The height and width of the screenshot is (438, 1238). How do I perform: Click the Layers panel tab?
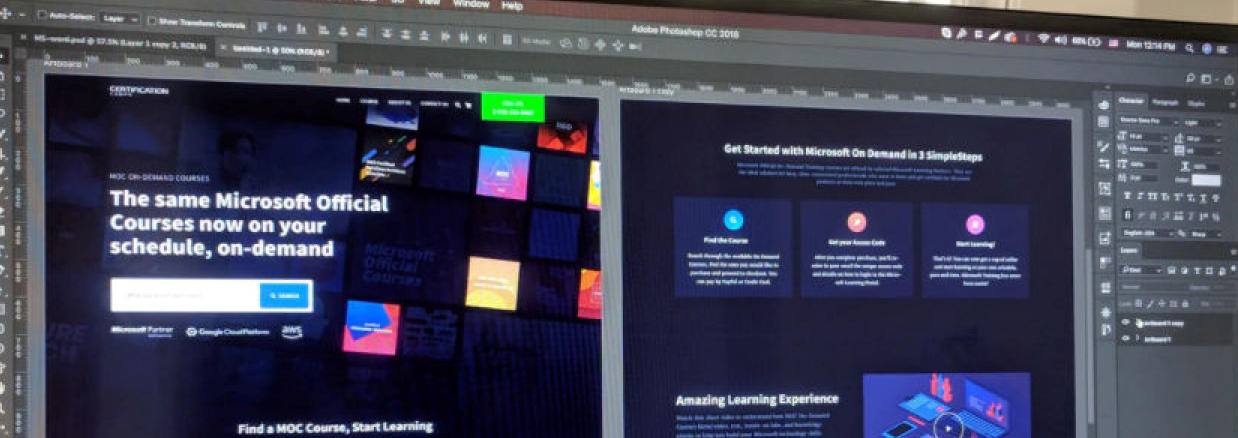pos(1130,248)
